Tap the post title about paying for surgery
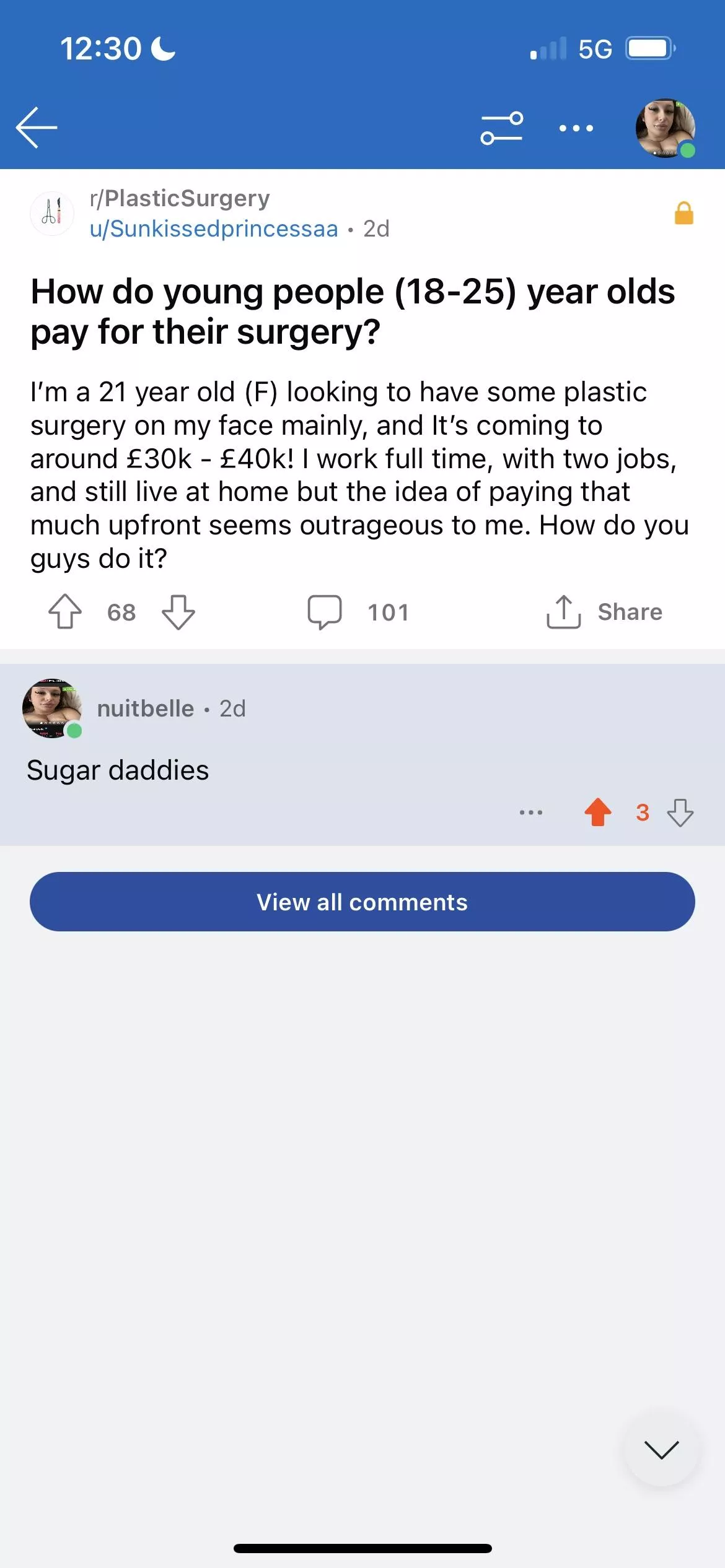This screenshot has height=1568, width=725. click(x=353, y=311)
